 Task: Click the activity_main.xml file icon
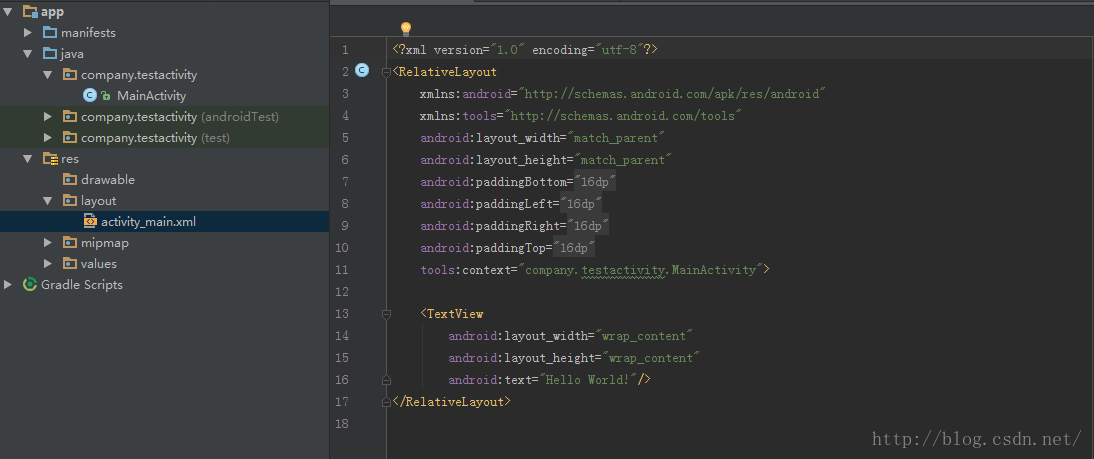pyautogui.click(x=90, y=221)
